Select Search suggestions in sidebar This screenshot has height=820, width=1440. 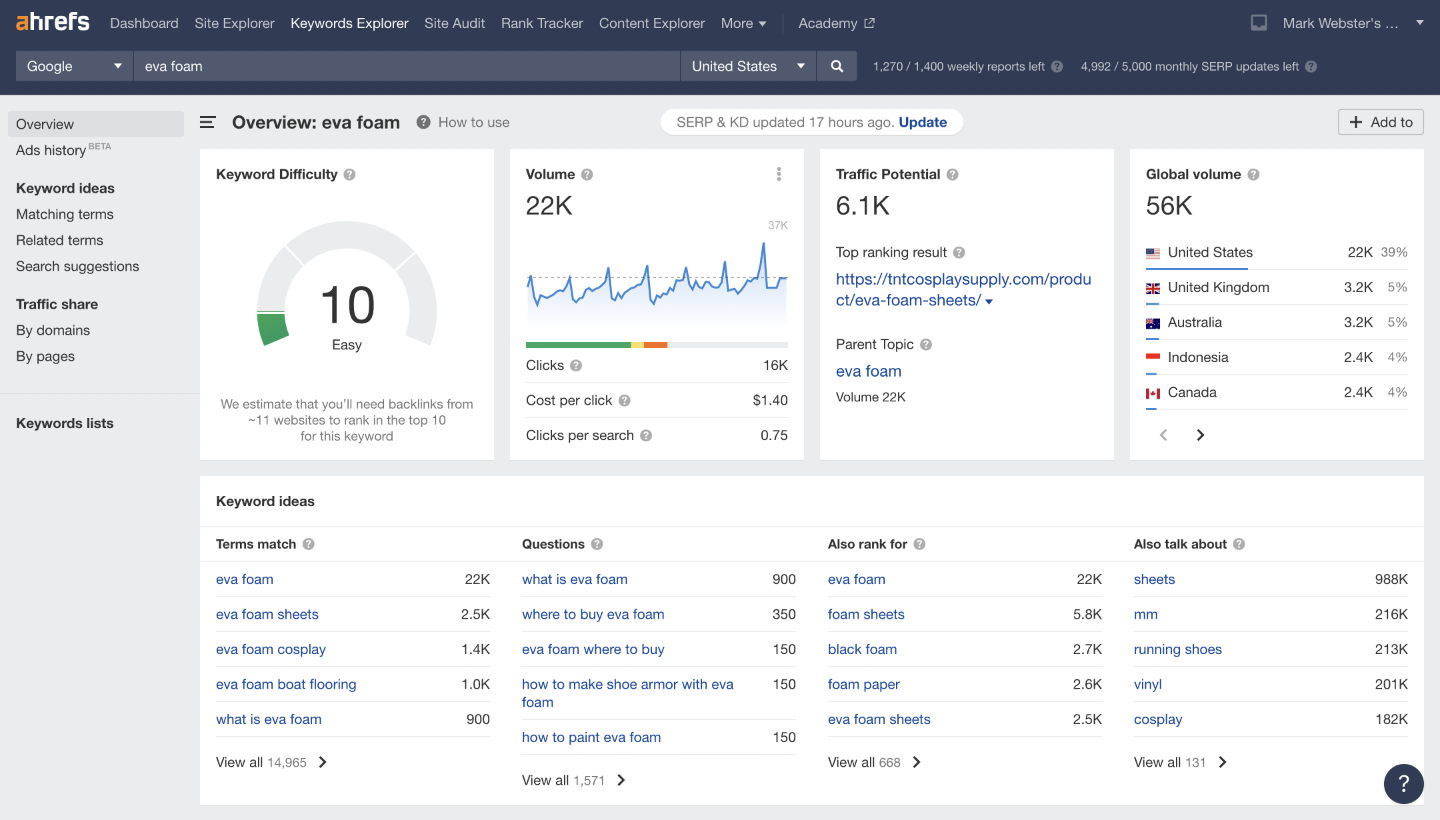coord(78,266)
